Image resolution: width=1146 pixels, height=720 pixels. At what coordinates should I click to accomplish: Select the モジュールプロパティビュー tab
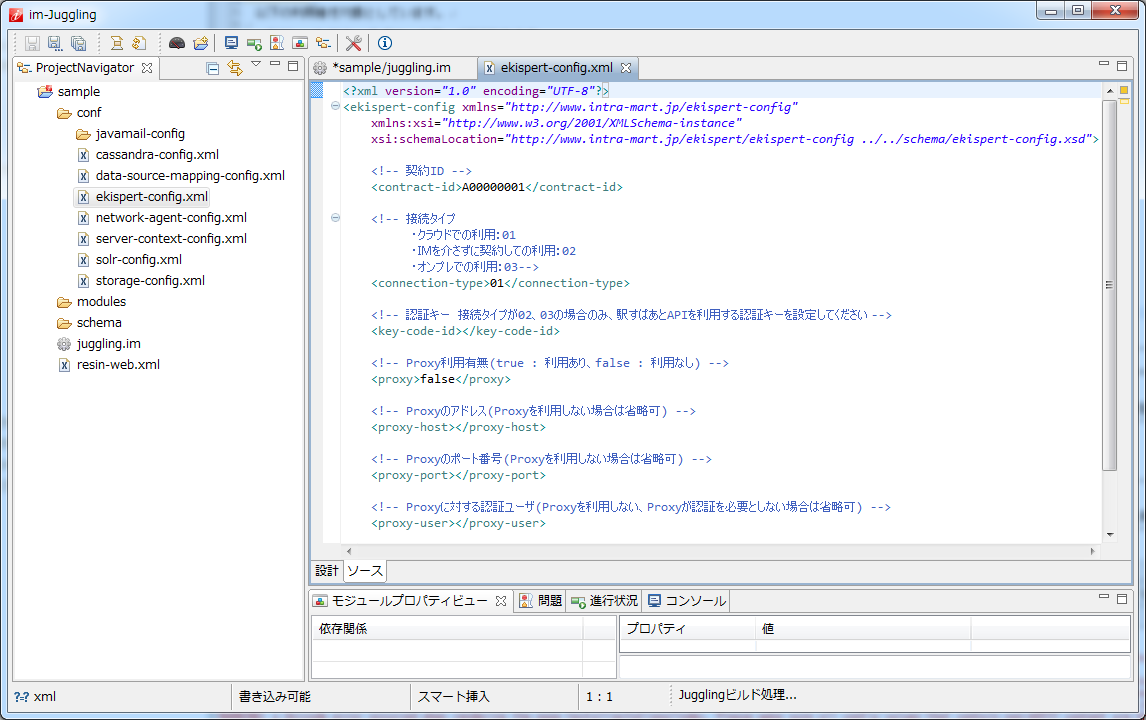409,601
